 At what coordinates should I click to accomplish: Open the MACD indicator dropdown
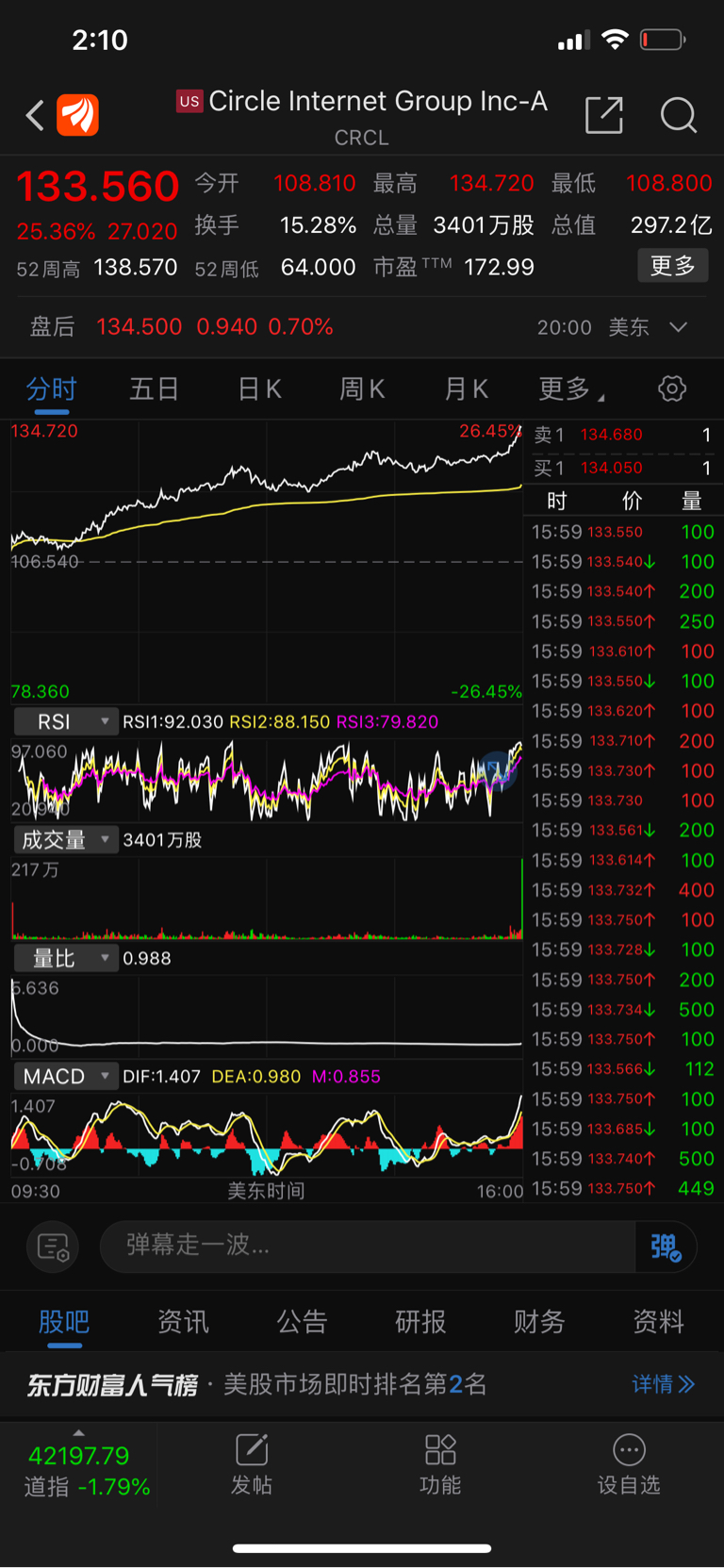[x=66, y=1076]
